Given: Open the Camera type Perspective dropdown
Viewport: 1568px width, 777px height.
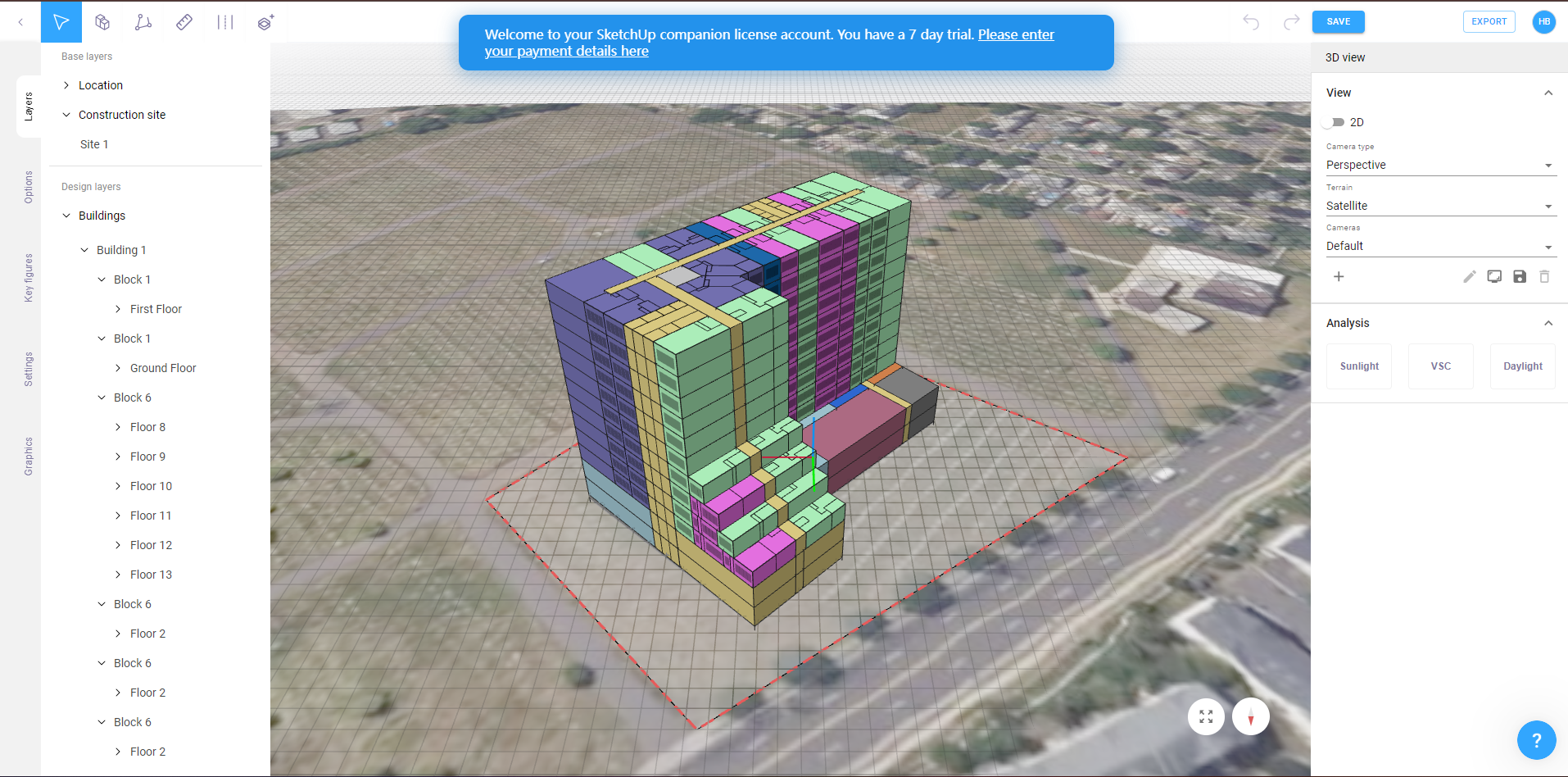Looking at the screenshot, I should coord(1439,165).
